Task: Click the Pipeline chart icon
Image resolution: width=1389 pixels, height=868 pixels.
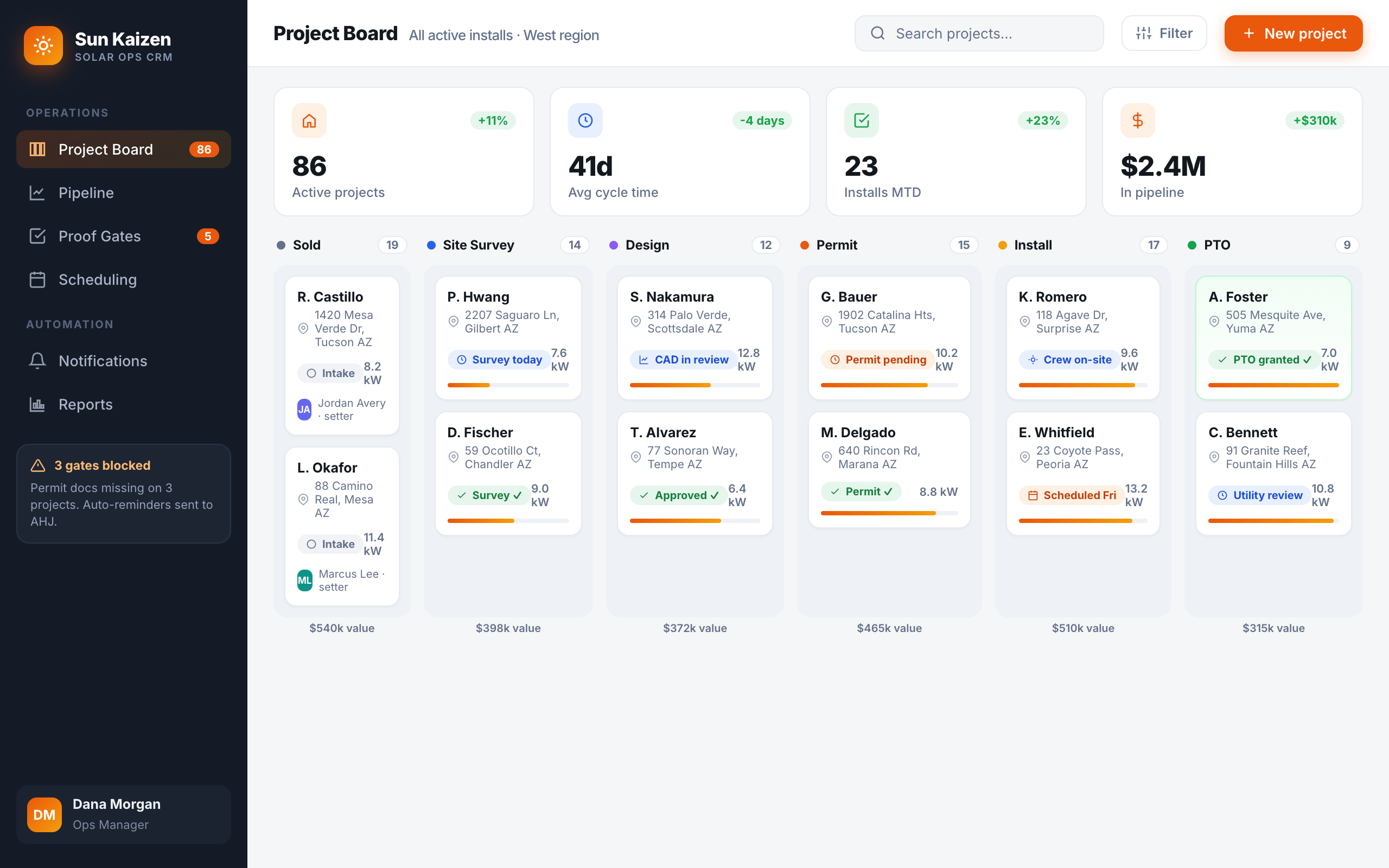Action: pos(37,193)
